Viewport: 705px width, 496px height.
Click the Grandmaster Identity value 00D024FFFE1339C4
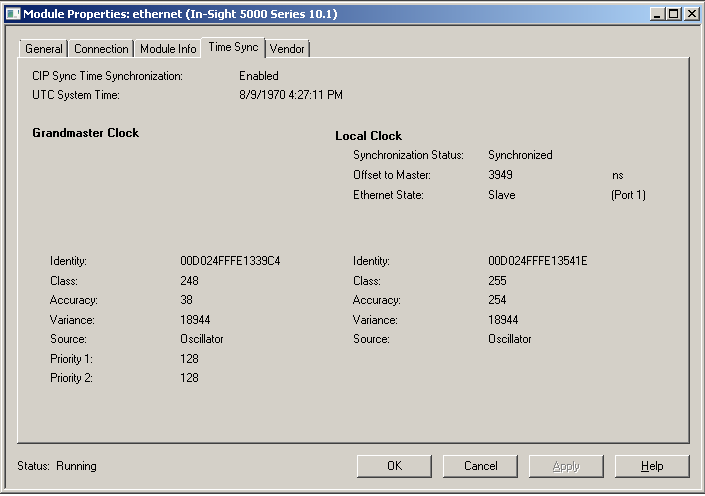(x=230, y=261)
